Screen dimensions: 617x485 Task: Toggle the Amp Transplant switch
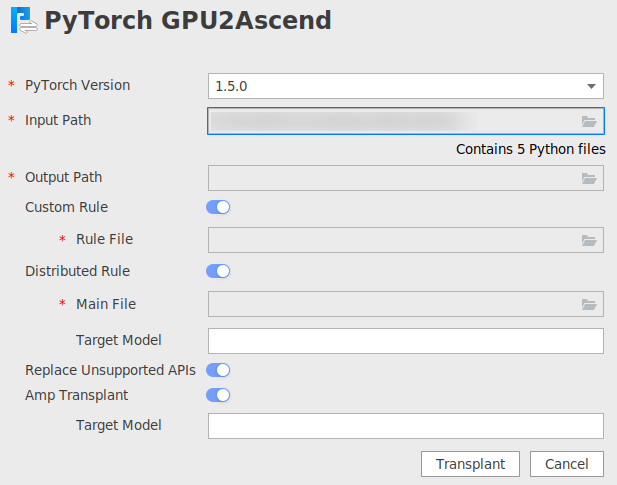coord(218,395)
